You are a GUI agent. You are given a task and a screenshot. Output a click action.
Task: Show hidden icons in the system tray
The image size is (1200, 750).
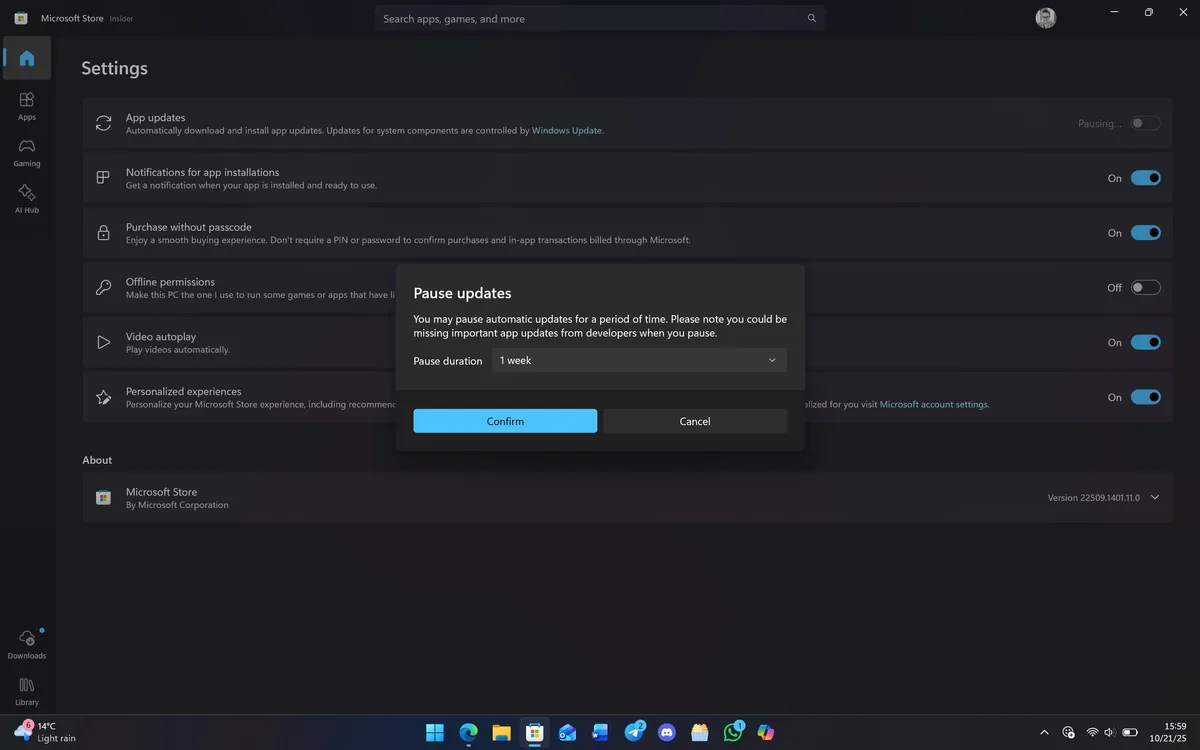[1044, 732]
